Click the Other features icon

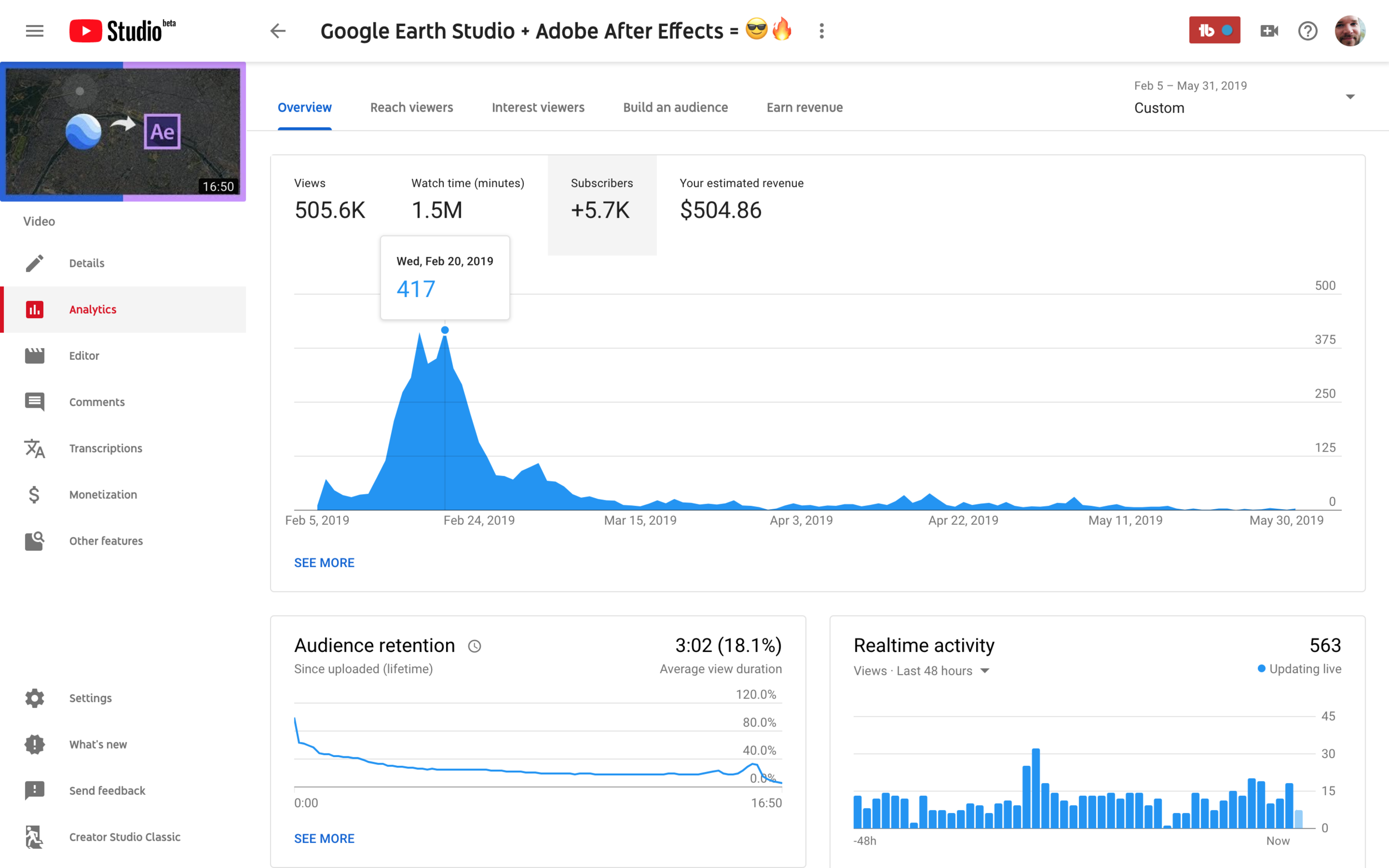[x=34, y=541]
